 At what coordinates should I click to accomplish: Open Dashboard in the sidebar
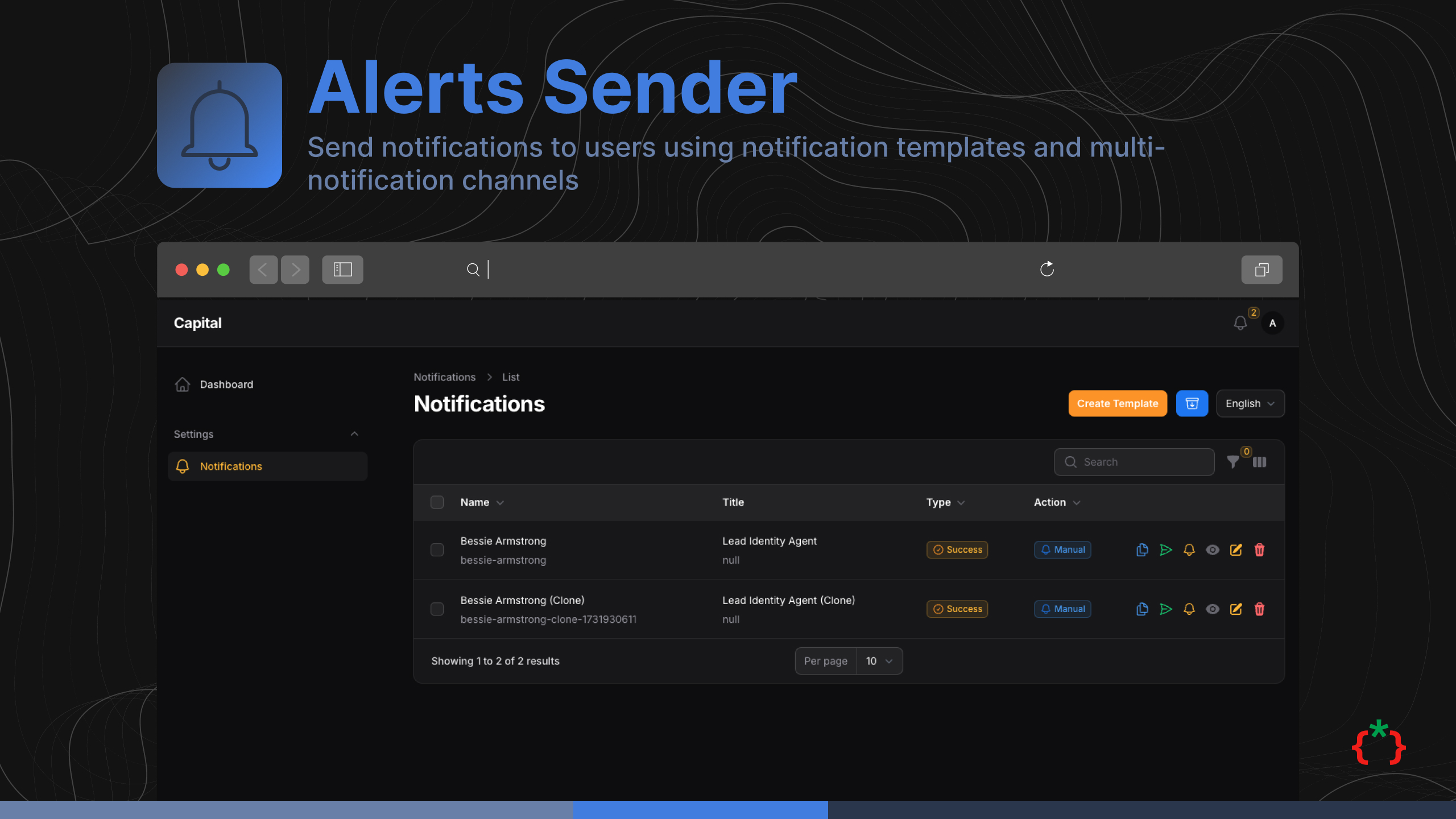226,384
